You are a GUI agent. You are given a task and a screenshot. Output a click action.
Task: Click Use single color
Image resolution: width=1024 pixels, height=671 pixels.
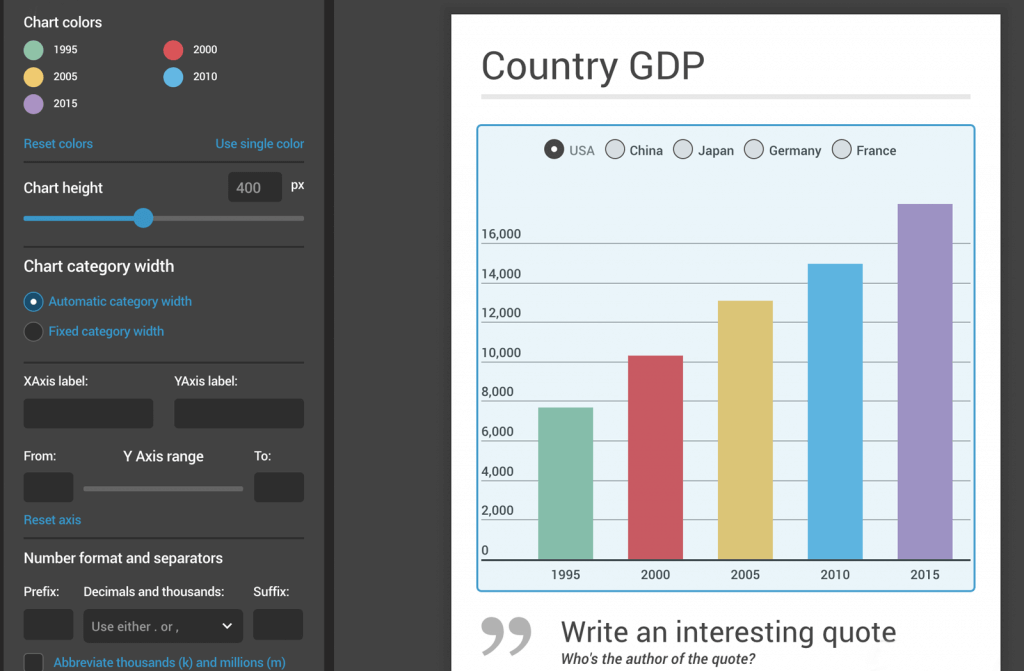pyautogui.click(x=259, y=143)
